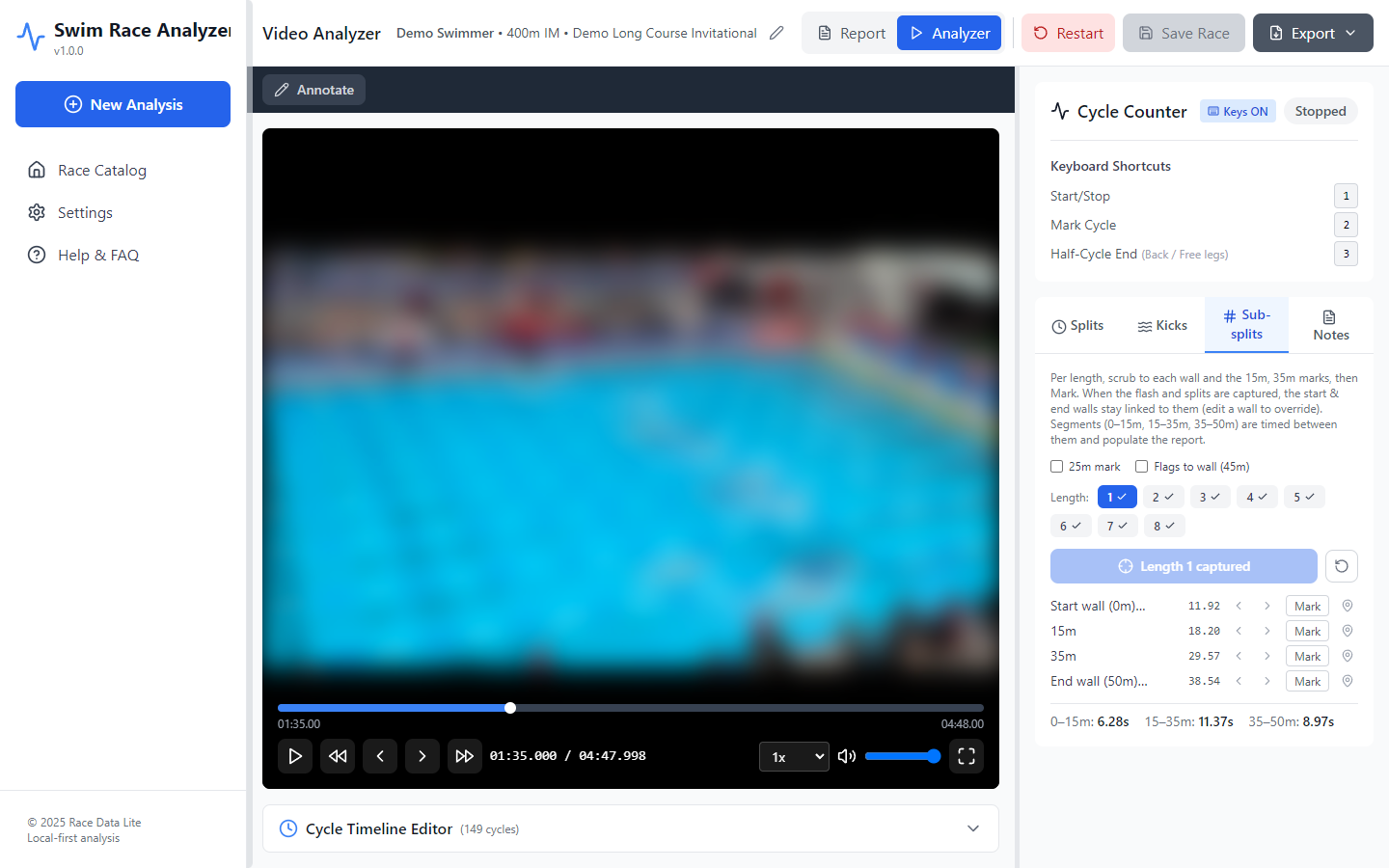Toggle the Keys ON keyboard shortcuts badge

[x=1238, y=111]
